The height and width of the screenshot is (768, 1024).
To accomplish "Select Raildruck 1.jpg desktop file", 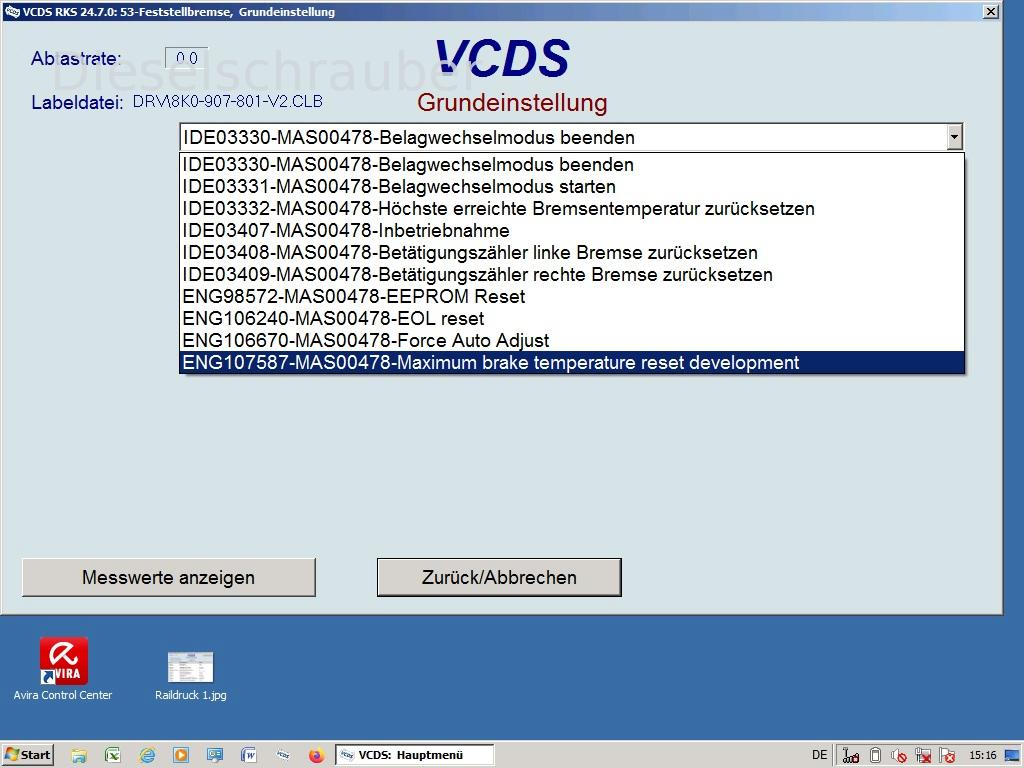I will [191, 676].
